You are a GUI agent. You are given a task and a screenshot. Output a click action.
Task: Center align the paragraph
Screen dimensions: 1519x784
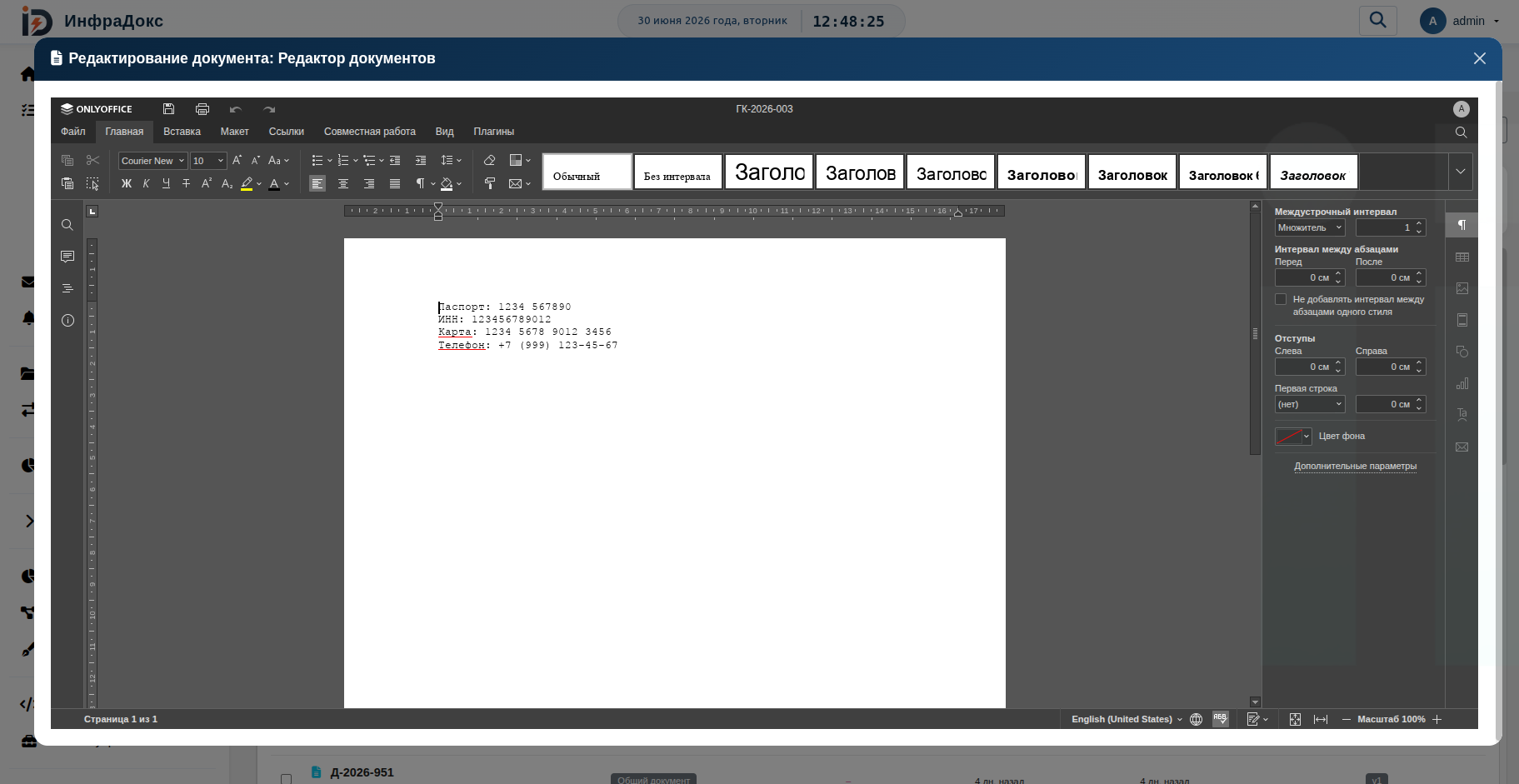[x=343, y=183]
